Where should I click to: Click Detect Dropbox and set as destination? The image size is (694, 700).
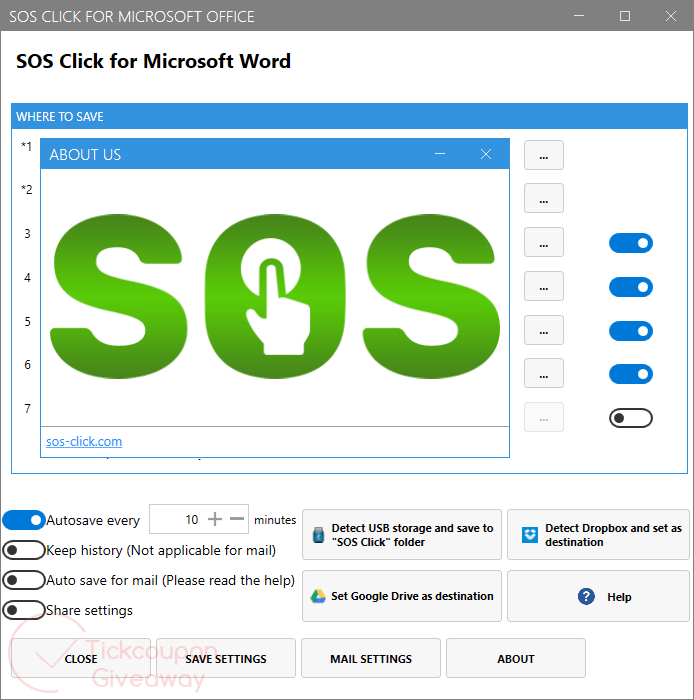pyautogui.click(x=598, y=534)
